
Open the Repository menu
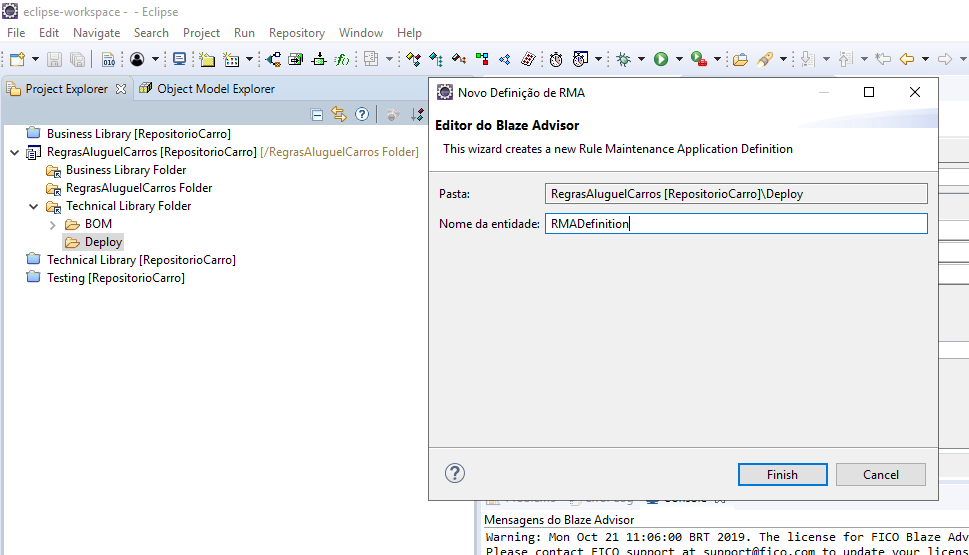pyautogui.click(x=297, y=33)
